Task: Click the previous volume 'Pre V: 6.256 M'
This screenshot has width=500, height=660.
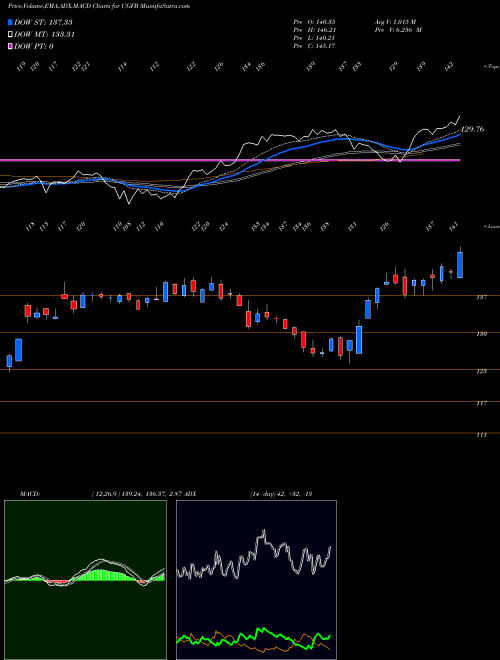Action: coord(398,30)
